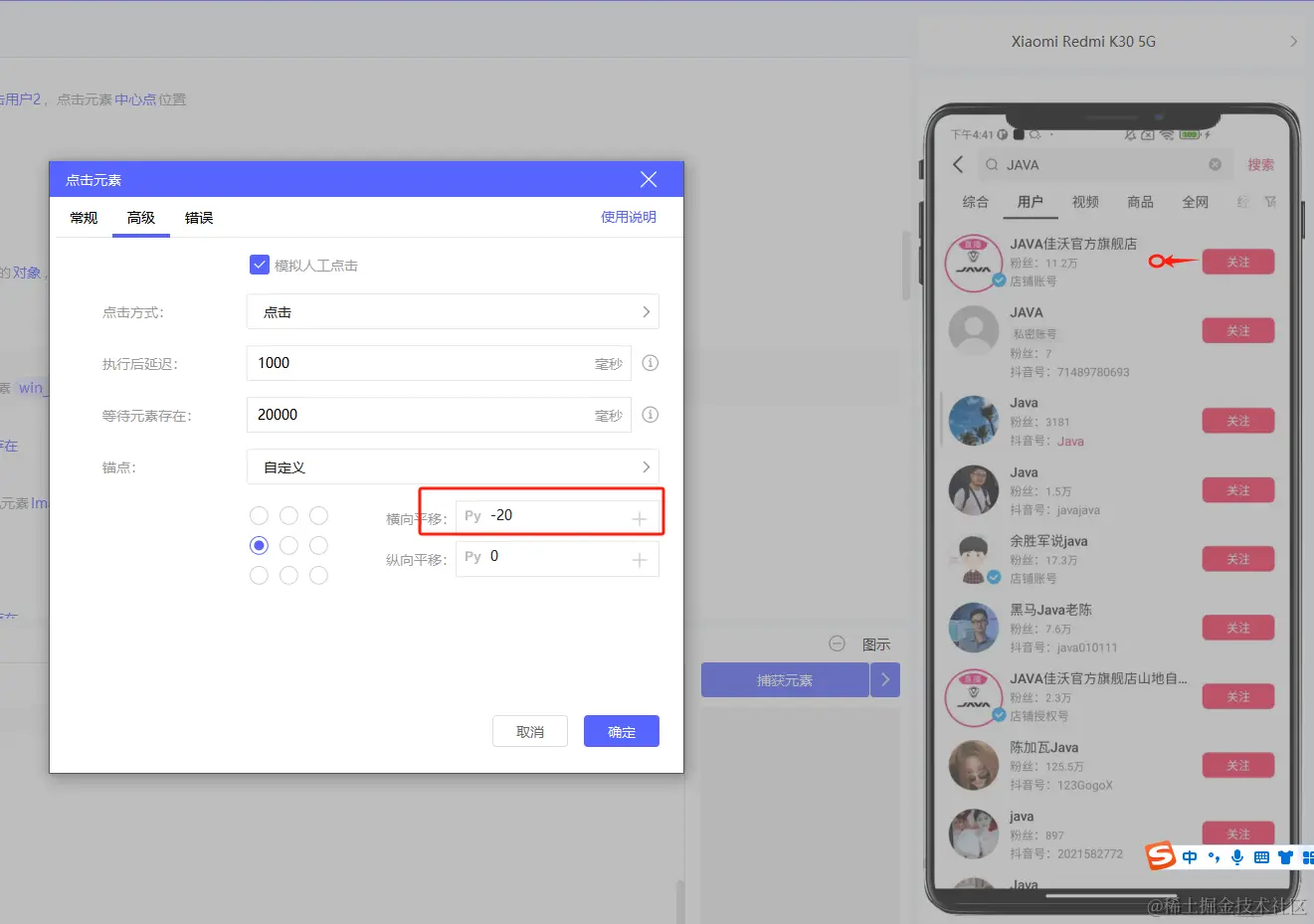Collapse the 图示 section minus icon
1314x924 pixels.
tap(838, 644)
